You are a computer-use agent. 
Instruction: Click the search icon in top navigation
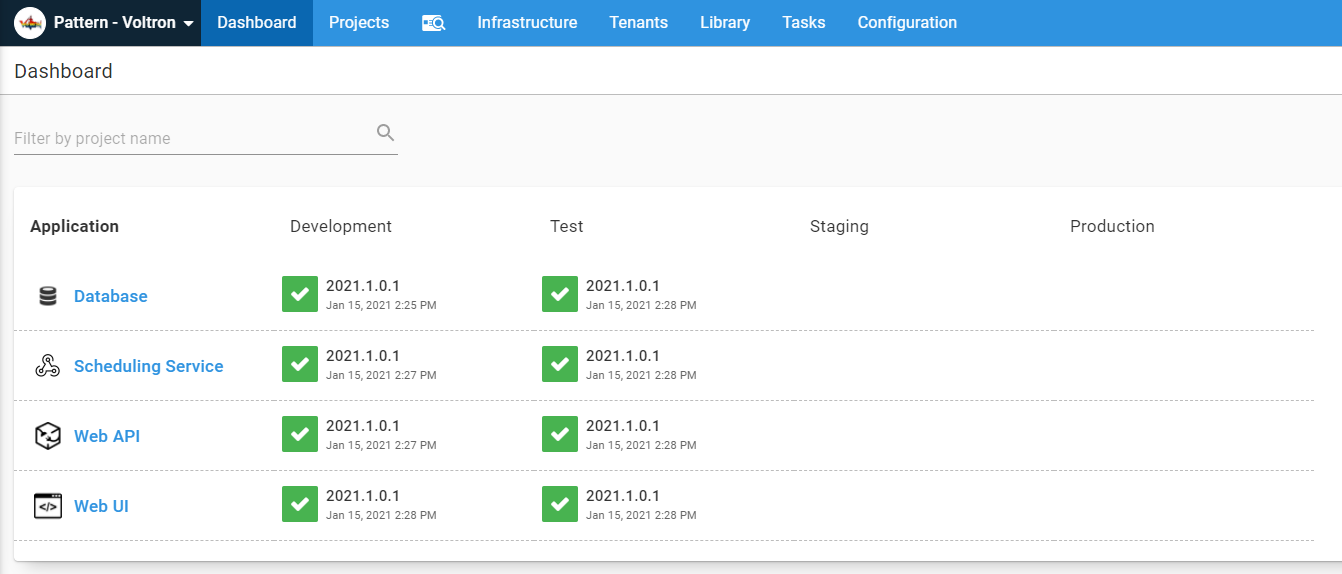(x=433, y=23)
